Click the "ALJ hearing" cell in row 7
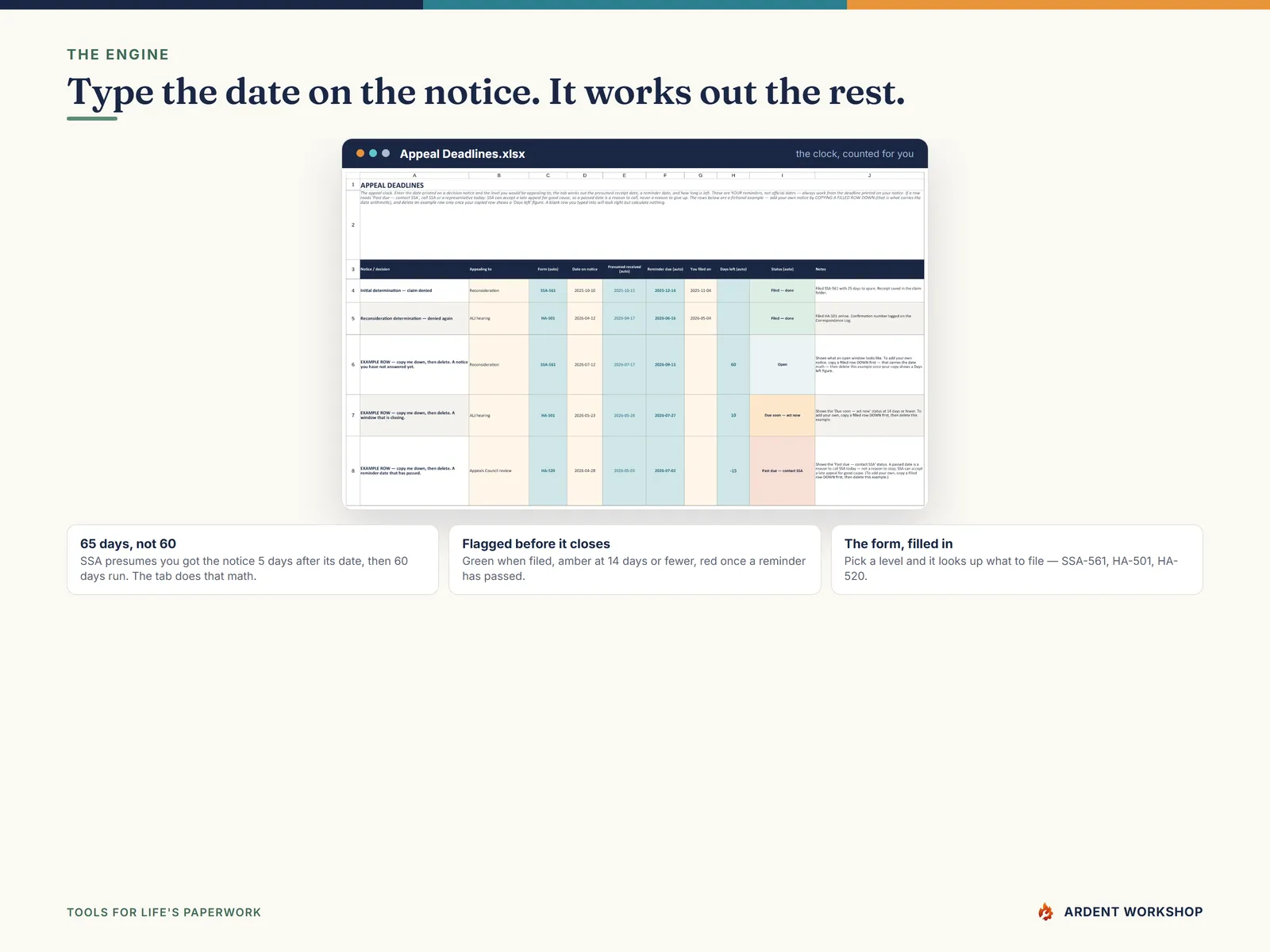This screenshot has height=952, width=1270. click(498, 415)
